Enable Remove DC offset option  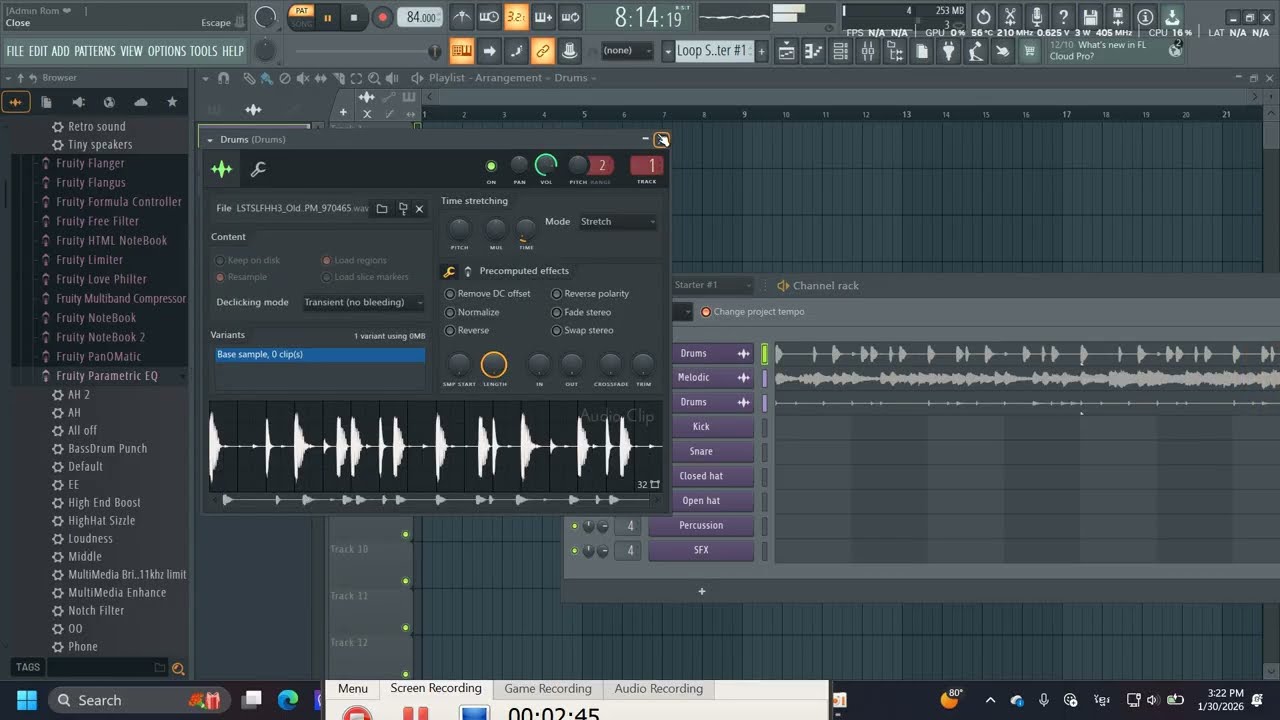tap(489, 294)
